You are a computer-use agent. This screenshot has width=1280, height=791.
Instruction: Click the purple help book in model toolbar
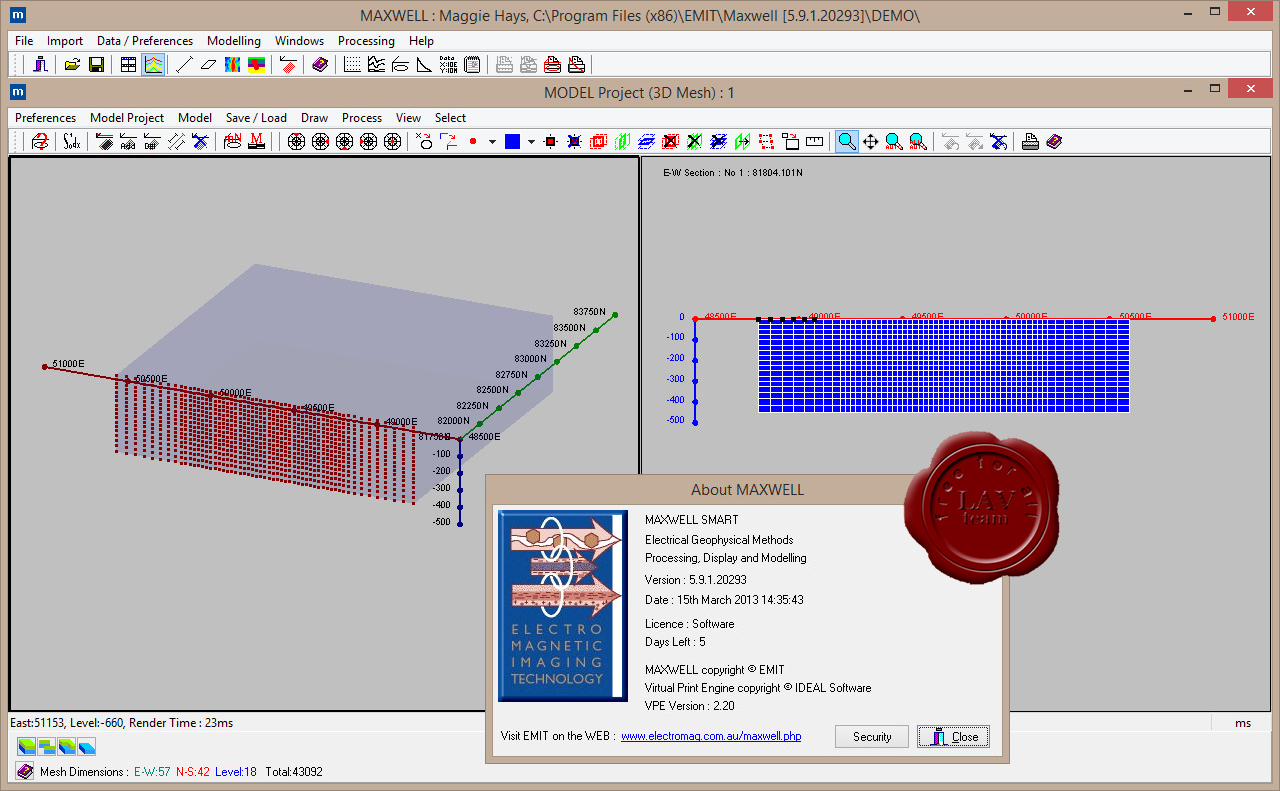[1054, 142]
